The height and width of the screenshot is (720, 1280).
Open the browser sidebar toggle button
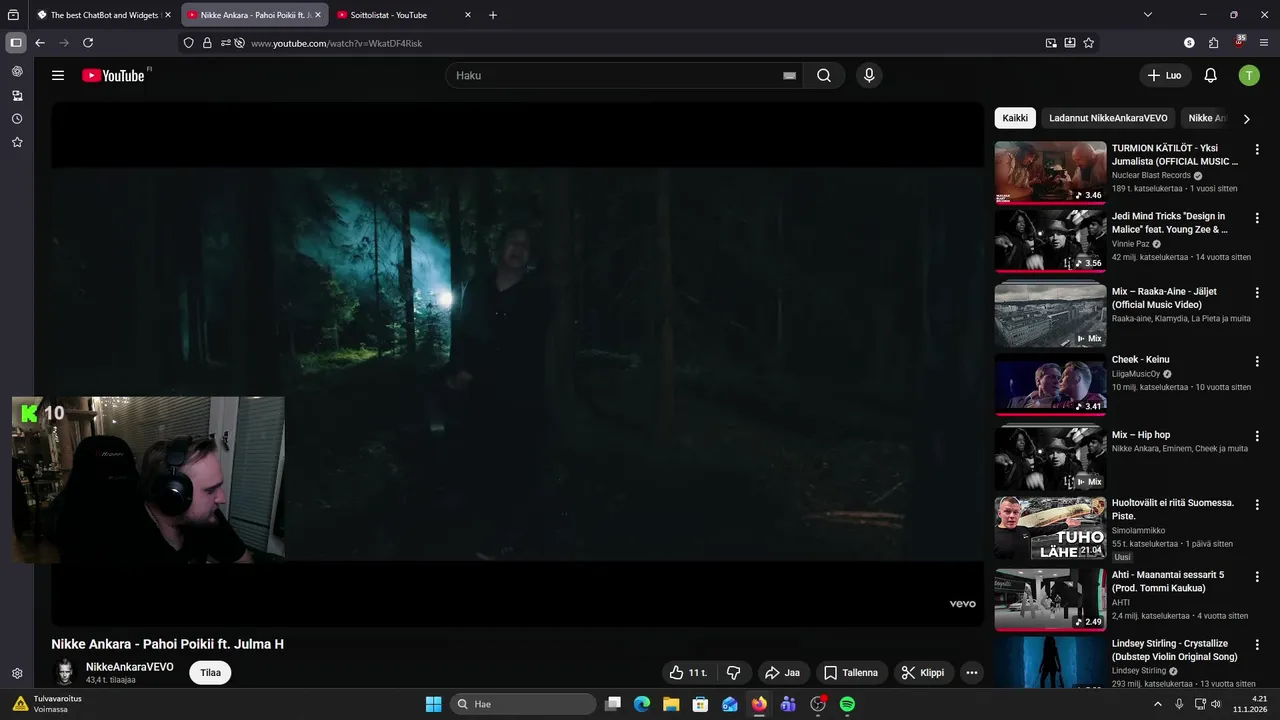point(16,43)
